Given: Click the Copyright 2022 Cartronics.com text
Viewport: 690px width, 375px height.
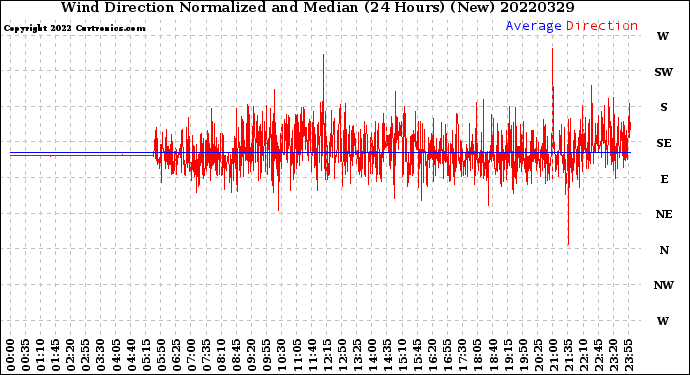Looking at the screenshot, I should click(x=74, y=28).
